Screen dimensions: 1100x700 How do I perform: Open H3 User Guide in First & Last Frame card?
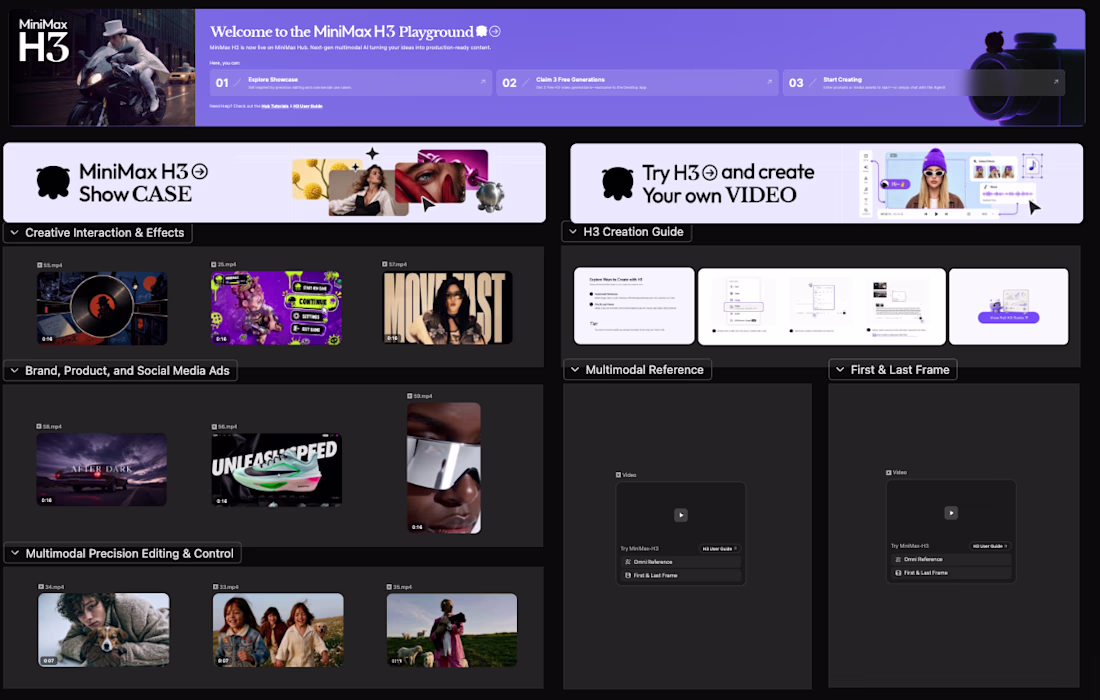[990, 546]
